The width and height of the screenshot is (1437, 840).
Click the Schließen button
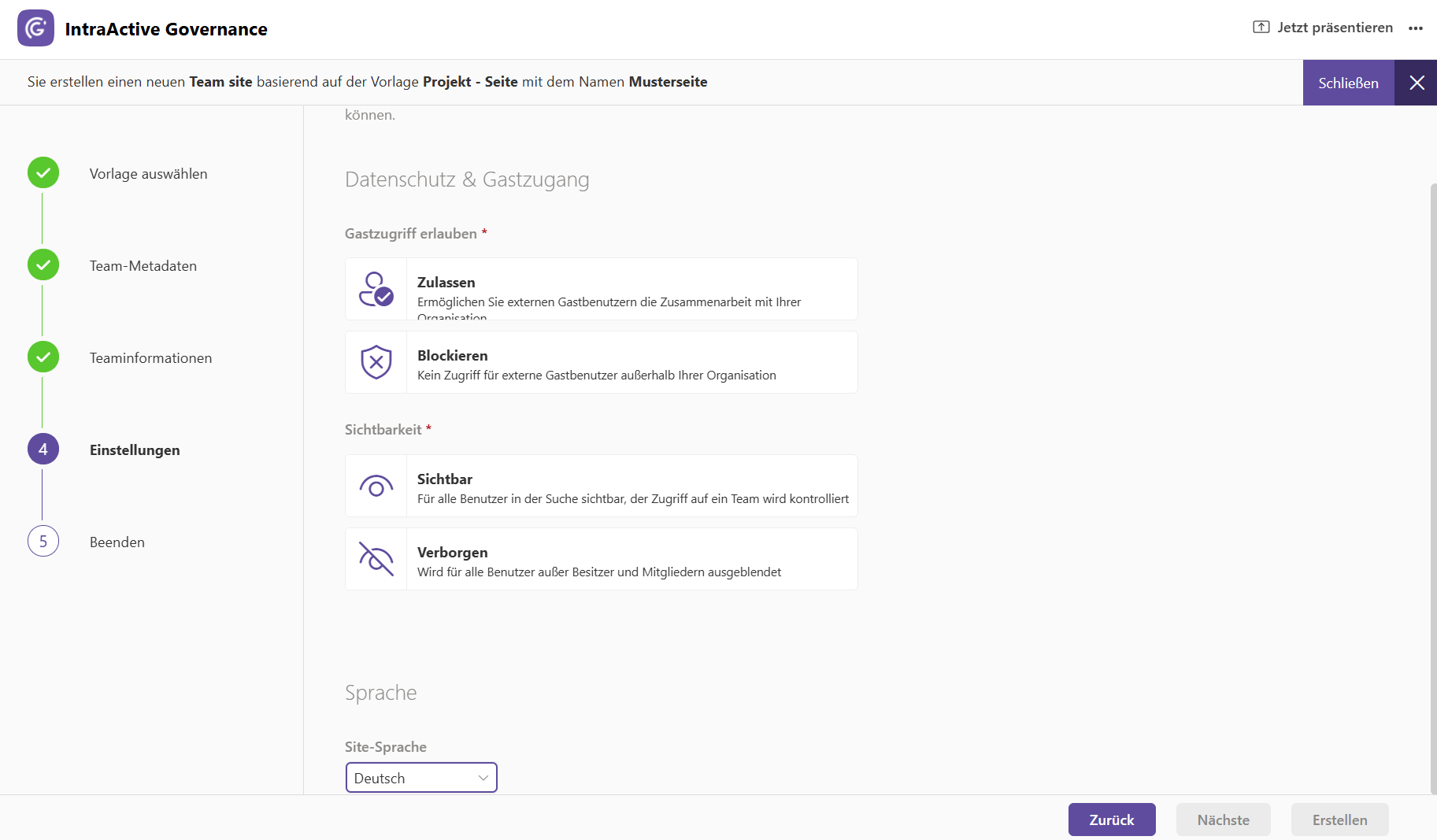tap(1348, 83)
